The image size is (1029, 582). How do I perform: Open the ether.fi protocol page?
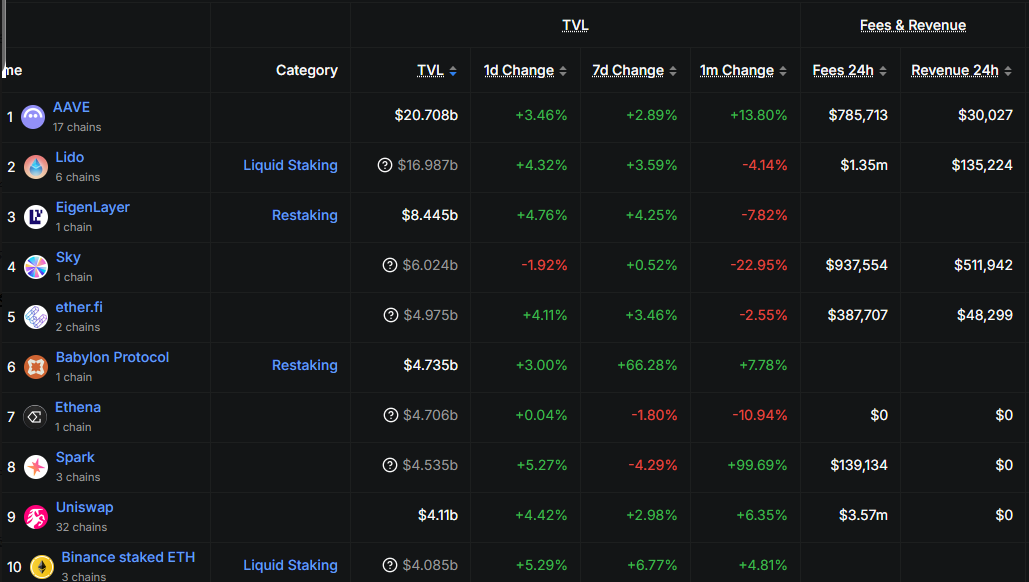click(79, 307)
